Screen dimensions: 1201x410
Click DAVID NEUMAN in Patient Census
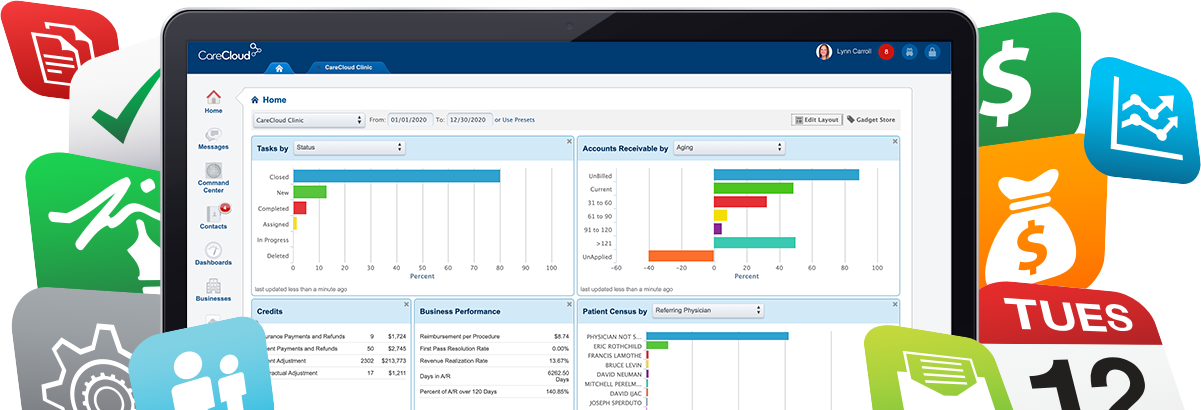tap(617, 374)
